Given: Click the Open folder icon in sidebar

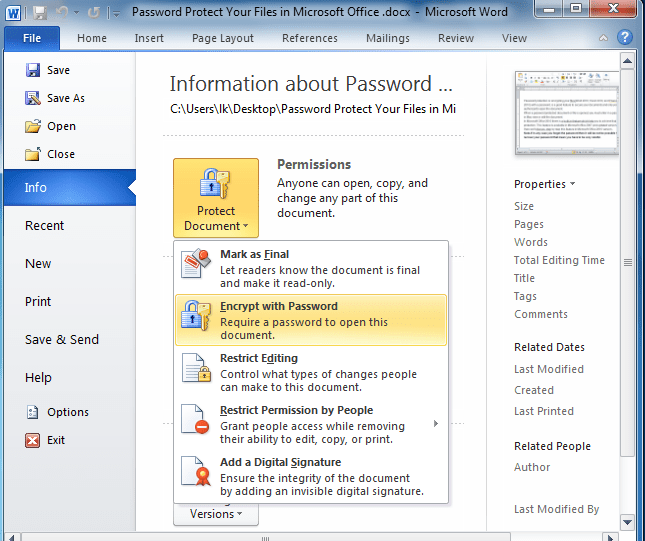Looking at the screenshot, I should click(33, 126).
